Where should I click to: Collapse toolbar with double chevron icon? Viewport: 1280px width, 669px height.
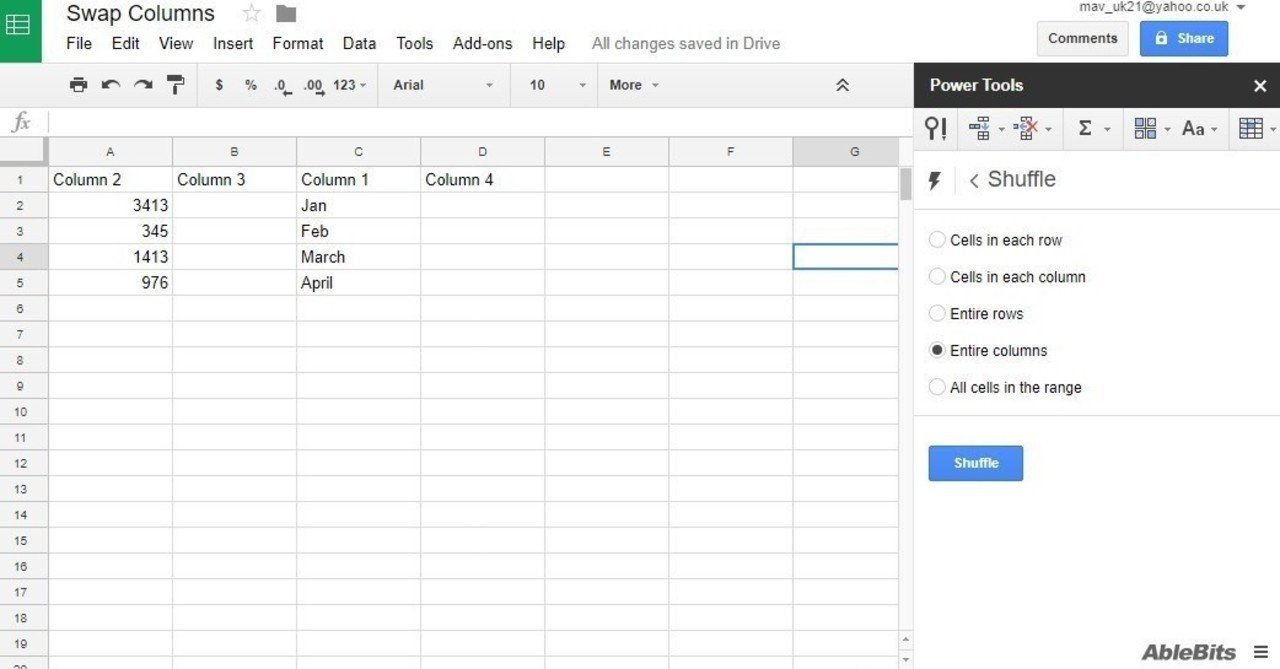(842, 85)
